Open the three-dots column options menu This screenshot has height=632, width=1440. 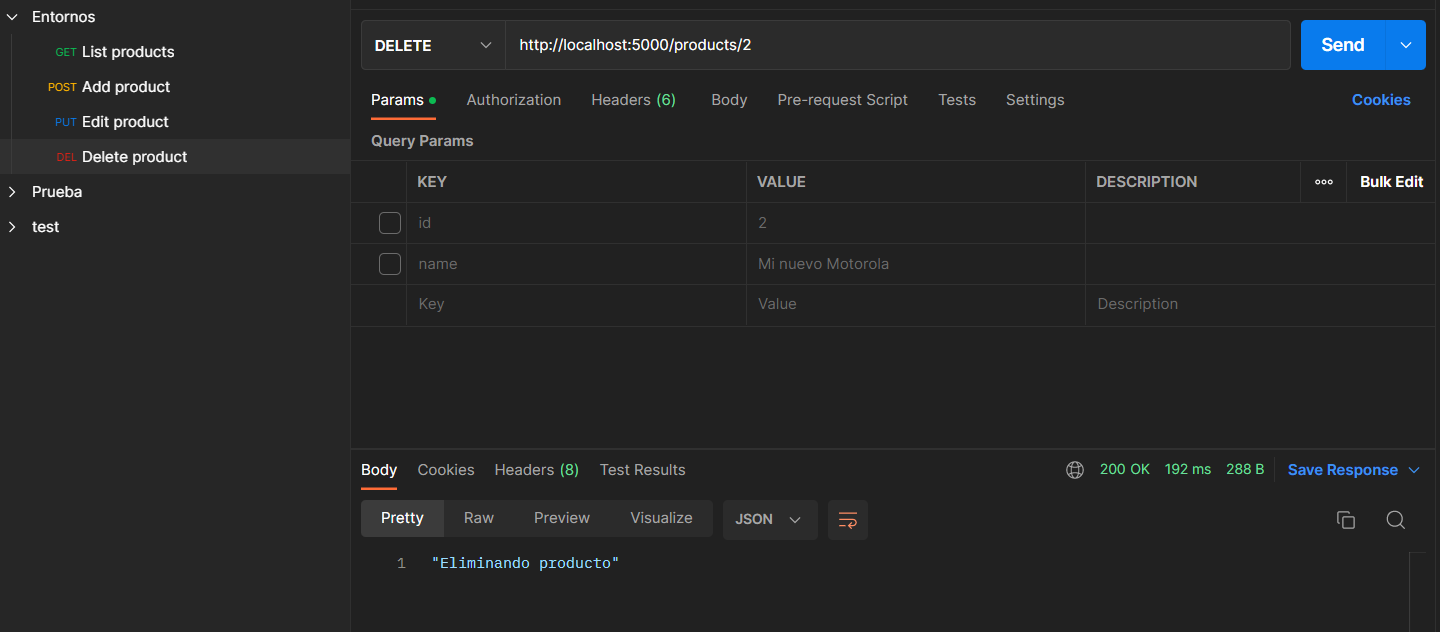[1324, 182]
